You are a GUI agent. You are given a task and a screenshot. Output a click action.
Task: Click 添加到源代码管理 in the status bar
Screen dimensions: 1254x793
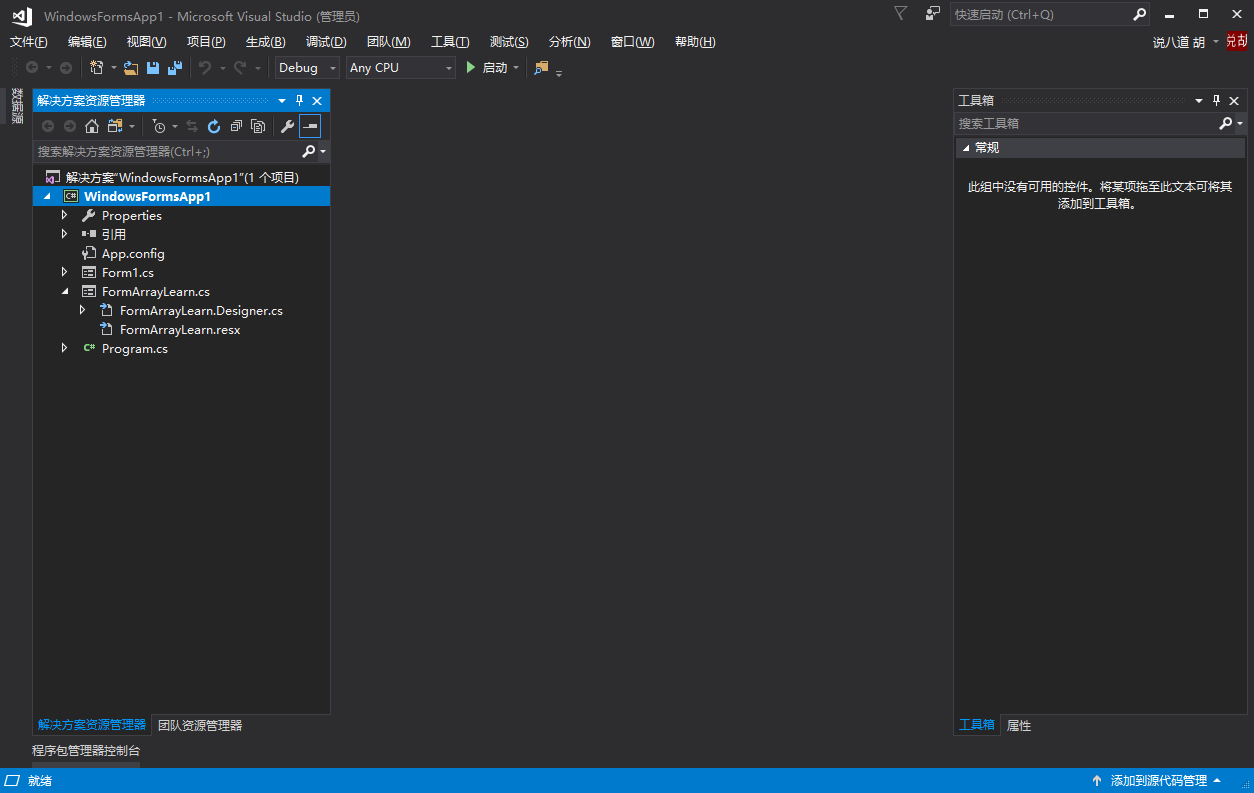pyautogui.click(x=1158, y=780)
